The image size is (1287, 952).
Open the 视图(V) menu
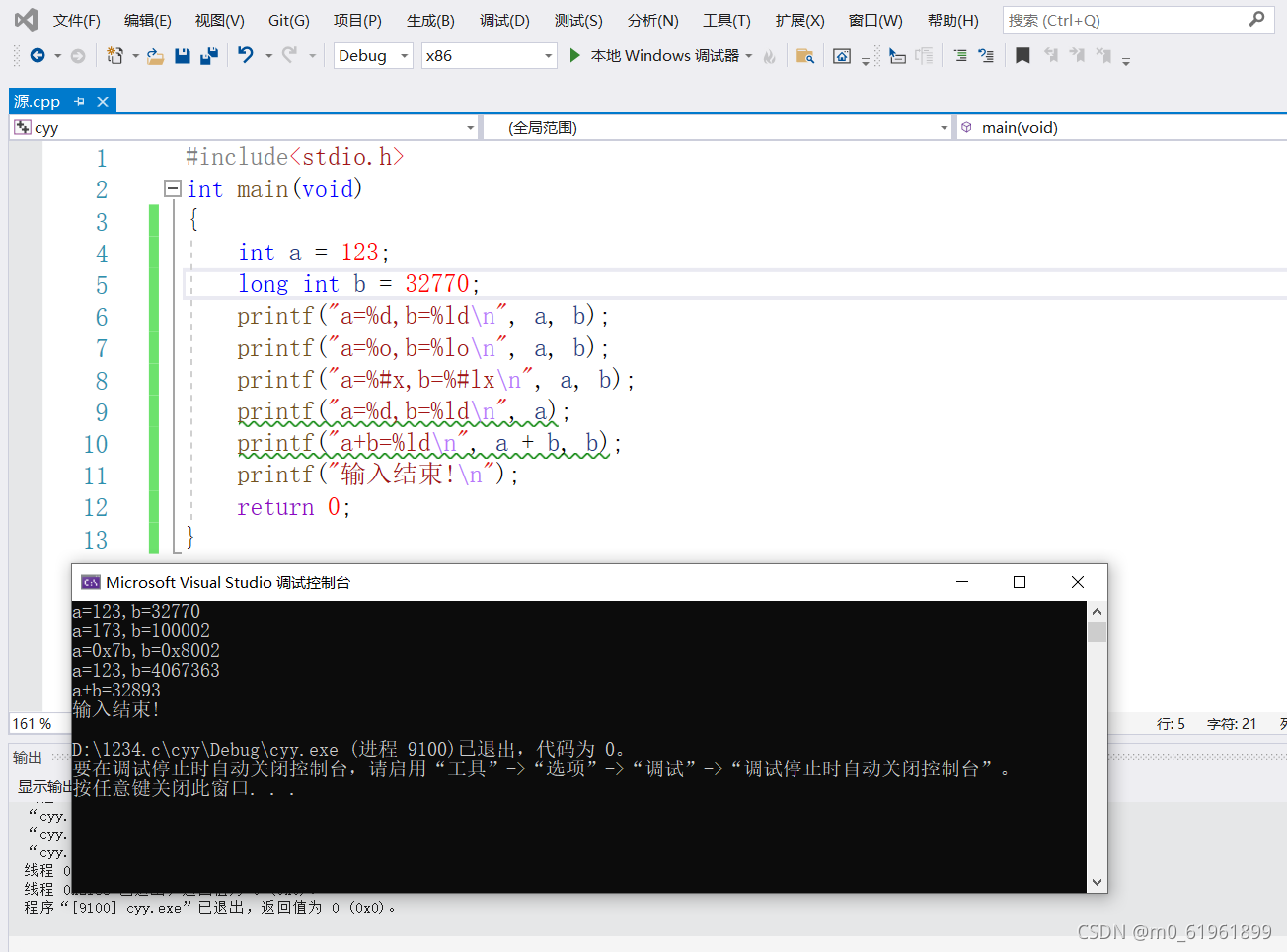[219, 21]
